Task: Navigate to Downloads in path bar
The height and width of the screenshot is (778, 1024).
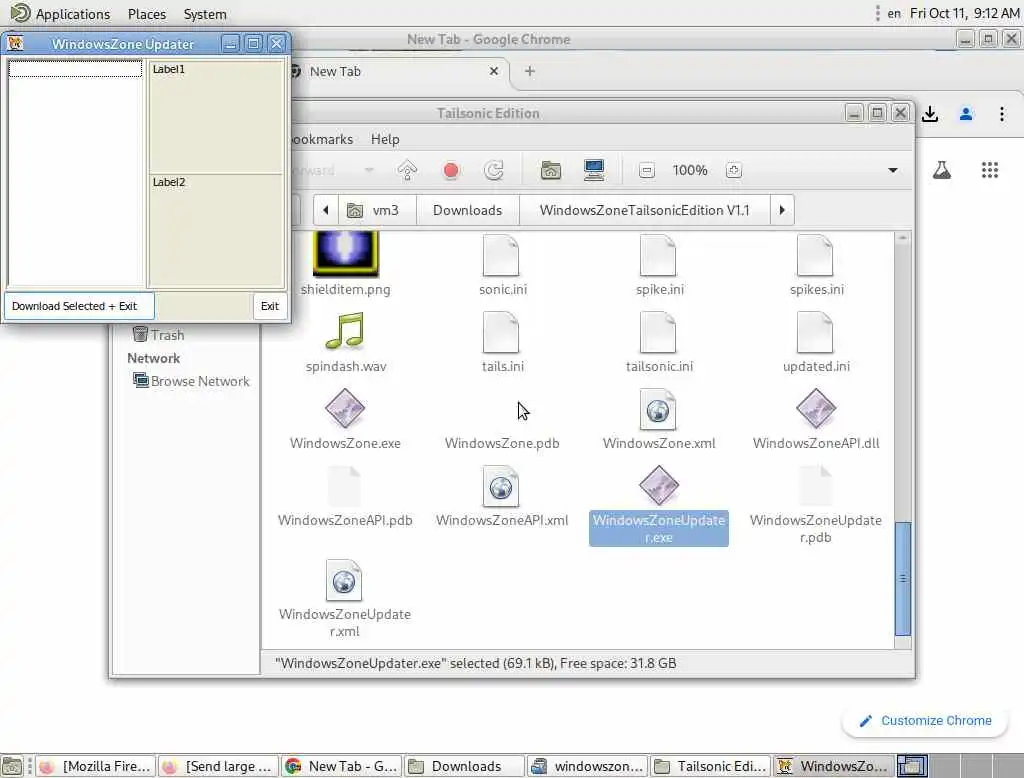Action: (468, 210)
